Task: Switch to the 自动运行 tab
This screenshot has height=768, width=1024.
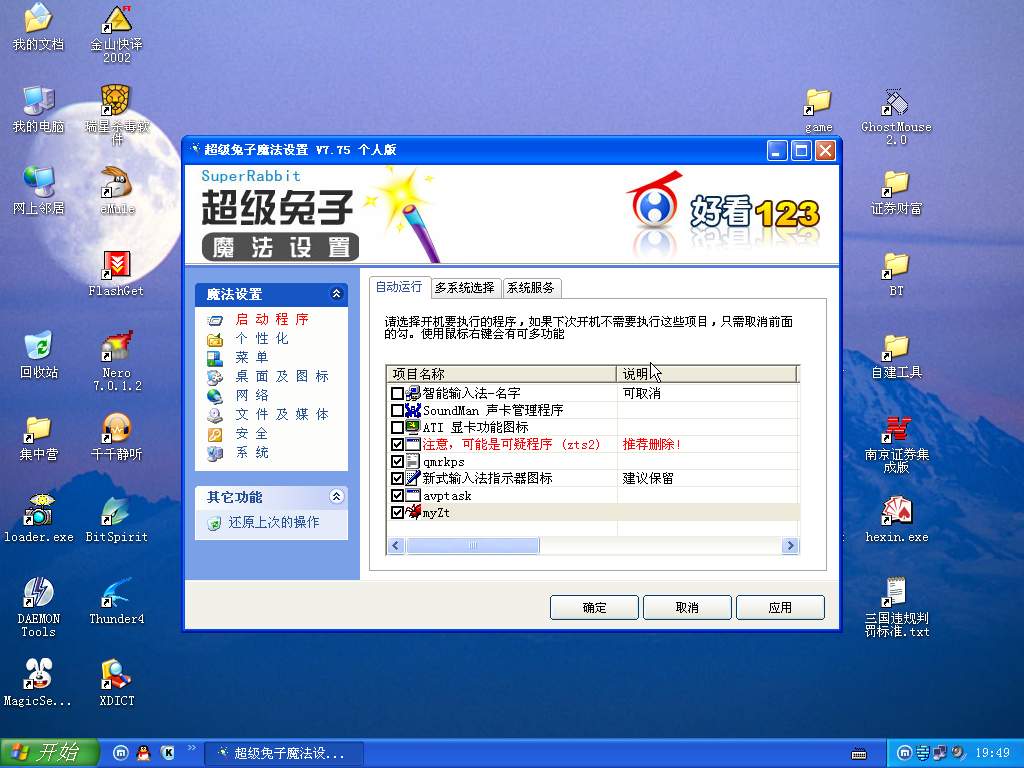Action: [x=398, y=287]
